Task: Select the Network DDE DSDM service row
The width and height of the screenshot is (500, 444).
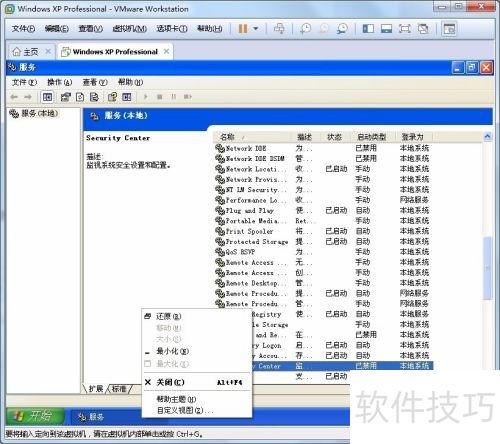Action: (x=323, y=159)
